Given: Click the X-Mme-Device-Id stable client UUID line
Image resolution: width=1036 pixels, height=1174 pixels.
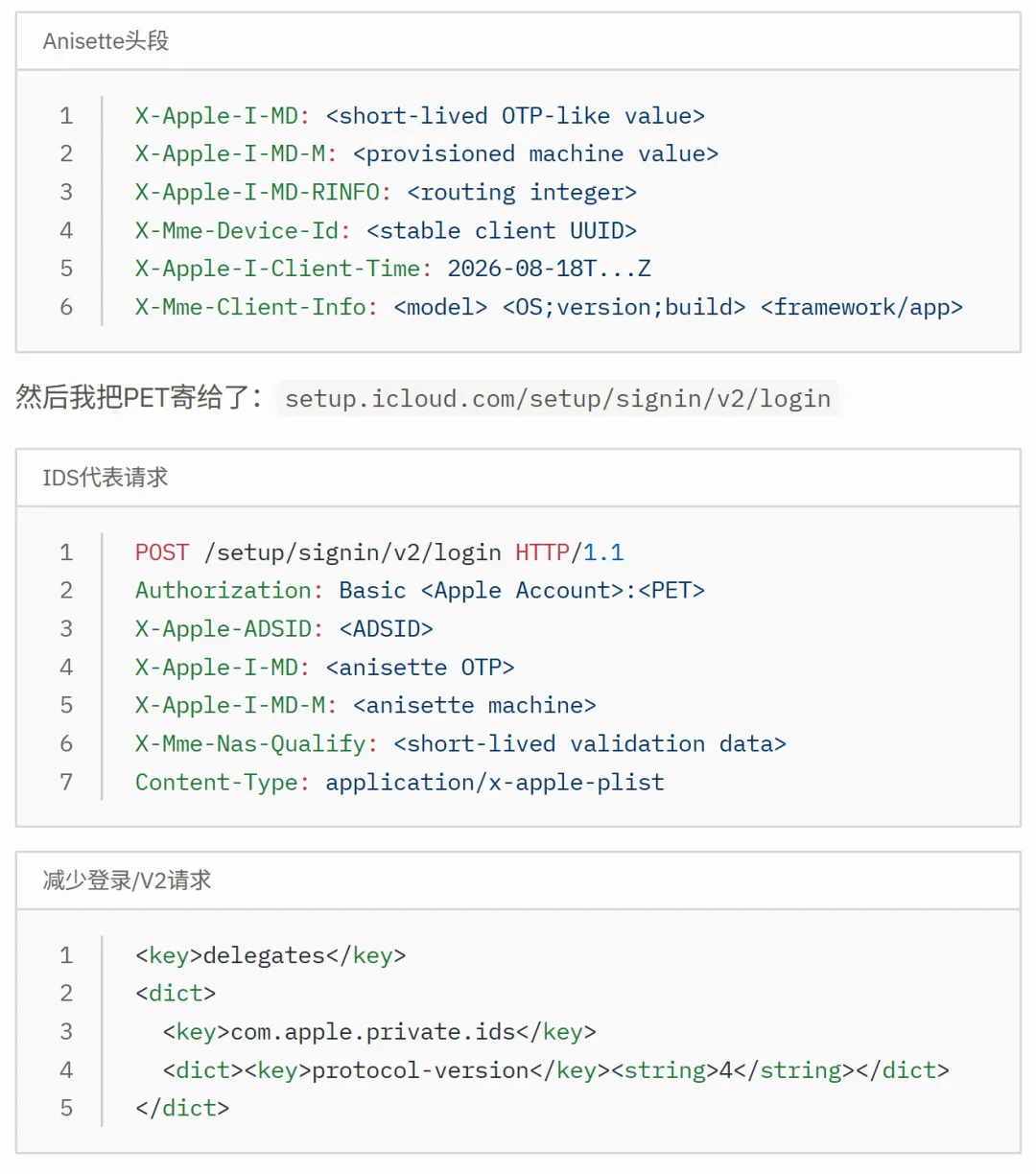Looking at the screenshot, I should pyautogui.click(x=386, y=231).
